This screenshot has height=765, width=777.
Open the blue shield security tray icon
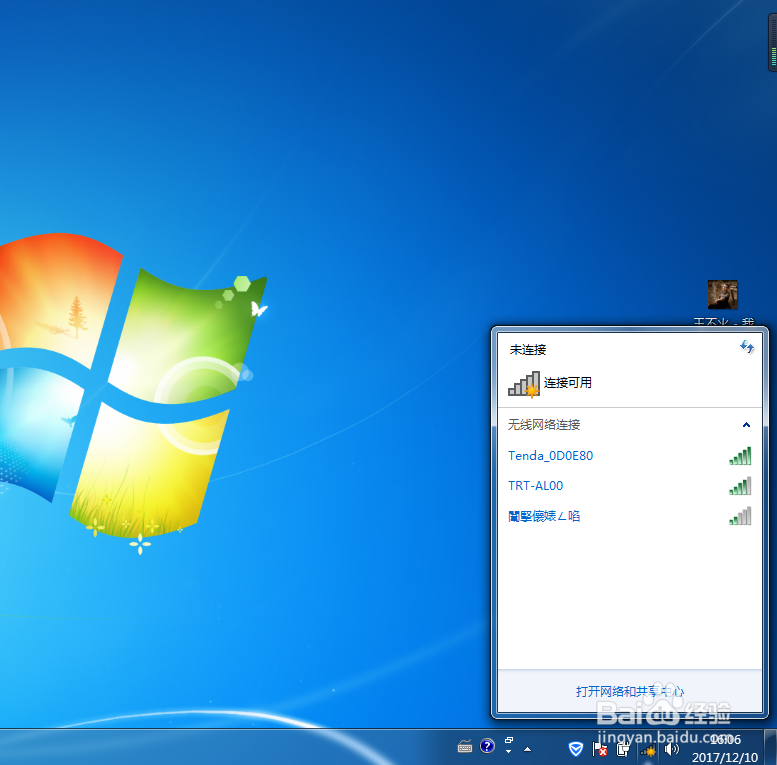point(575,749)
